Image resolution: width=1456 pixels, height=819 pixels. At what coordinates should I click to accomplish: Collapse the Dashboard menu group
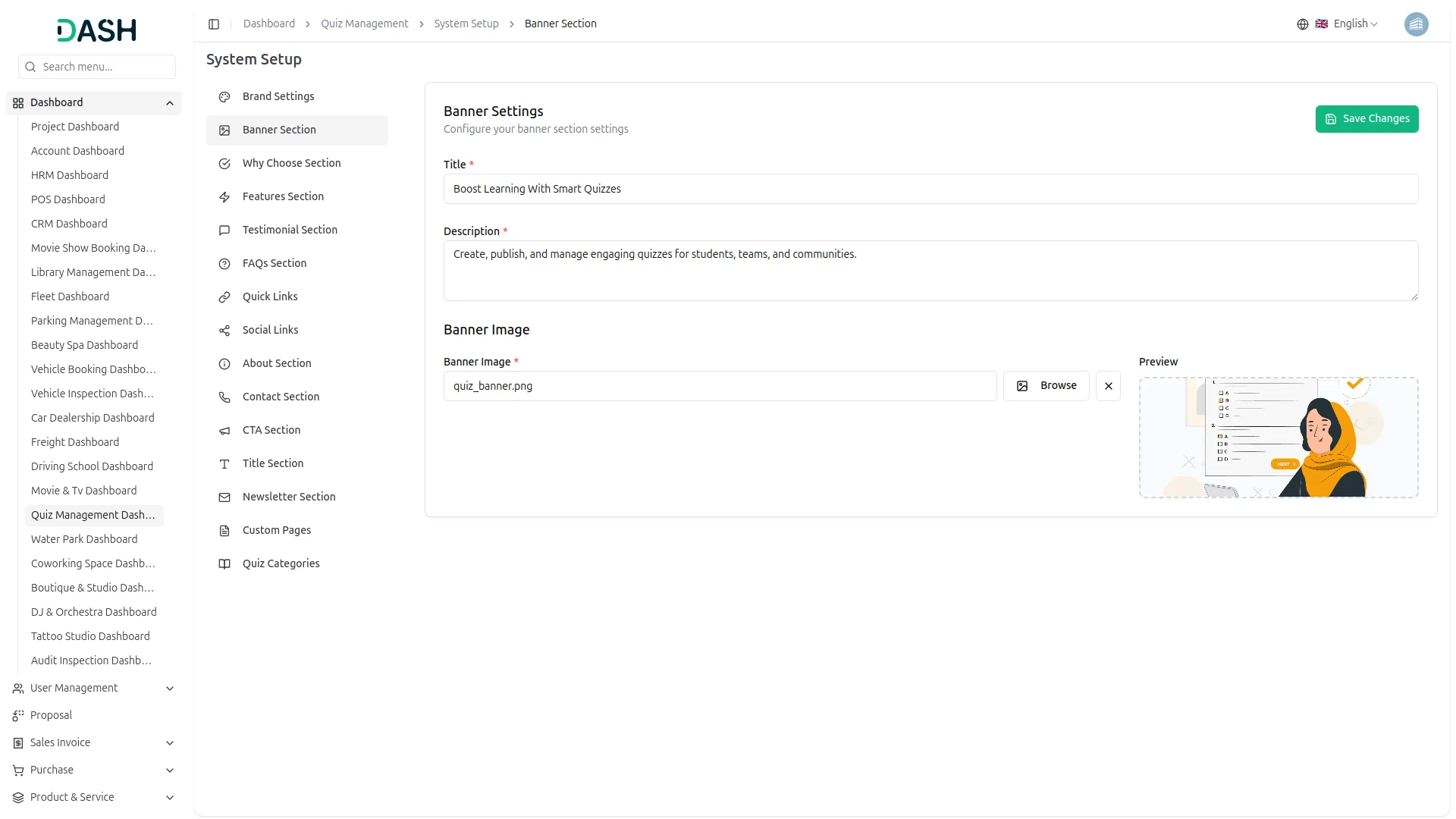pos(170,103)
